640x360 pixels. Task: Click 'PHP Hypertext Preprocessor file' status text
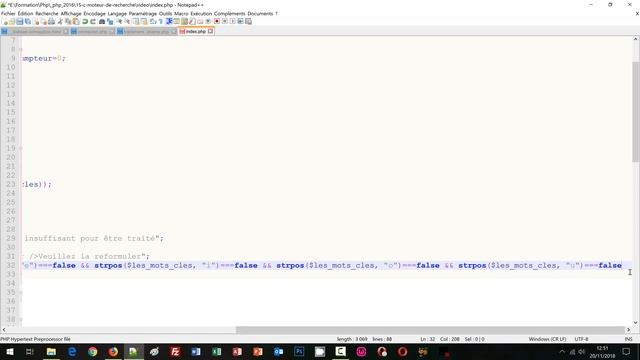point(36,339)
